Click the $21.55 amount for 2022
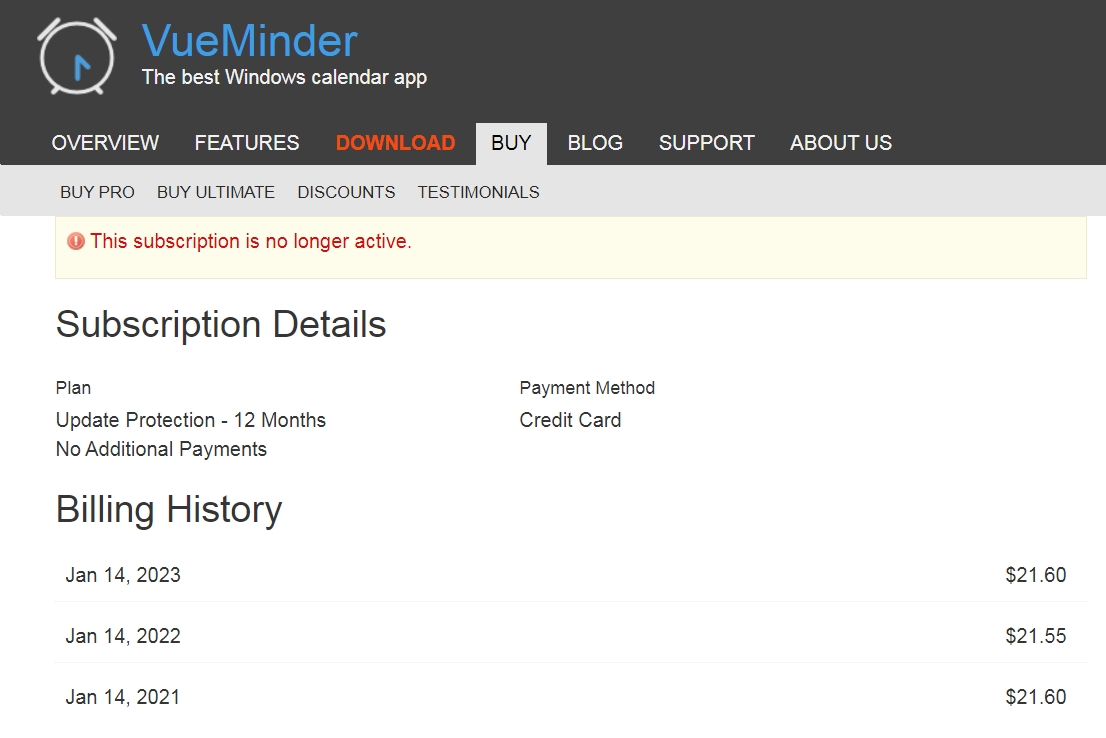The height and width of the screenshot is (738, 1106). point(1035,636)
